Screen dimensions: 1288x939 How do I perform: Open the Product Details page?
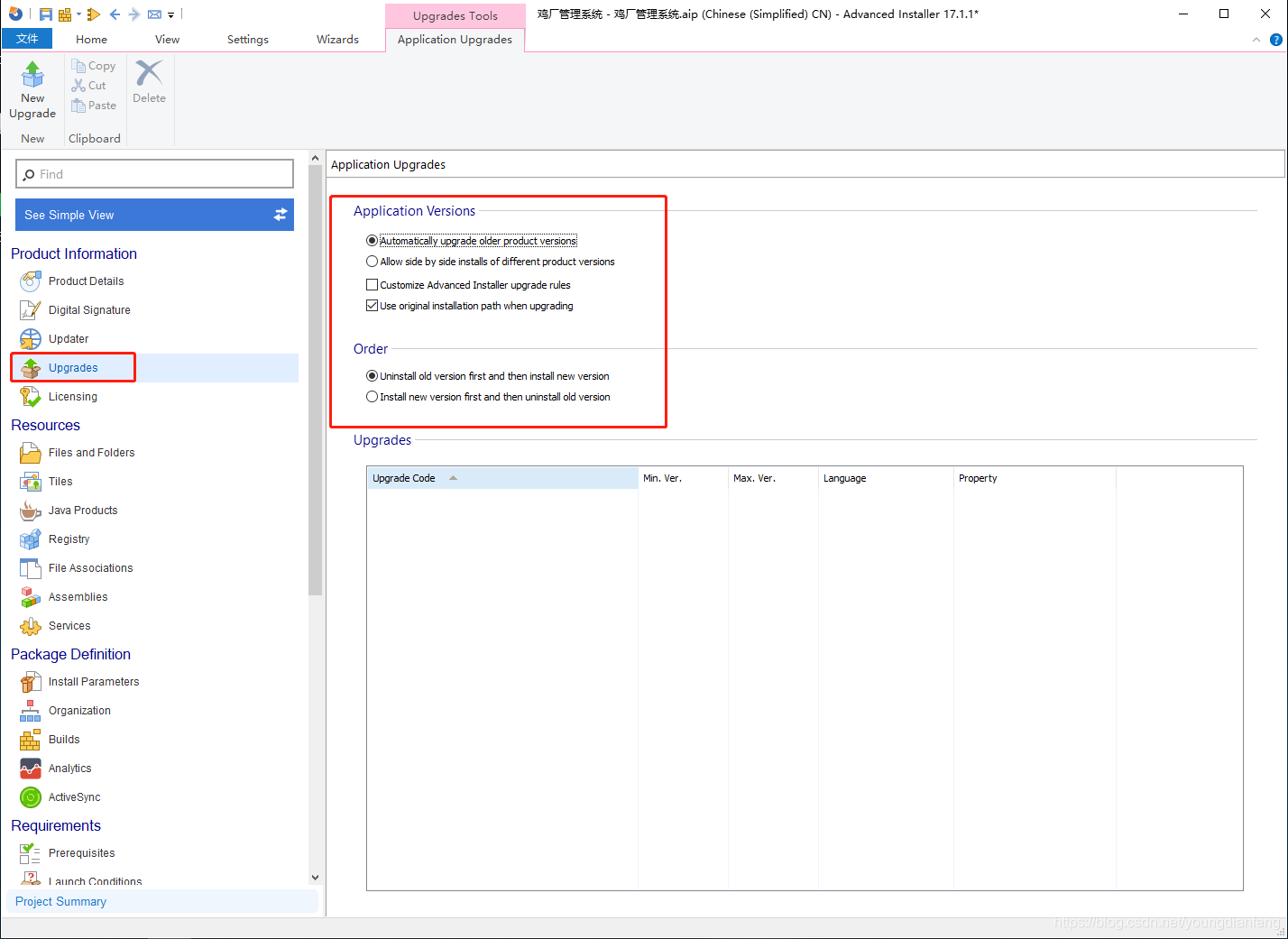coord(86,281)
